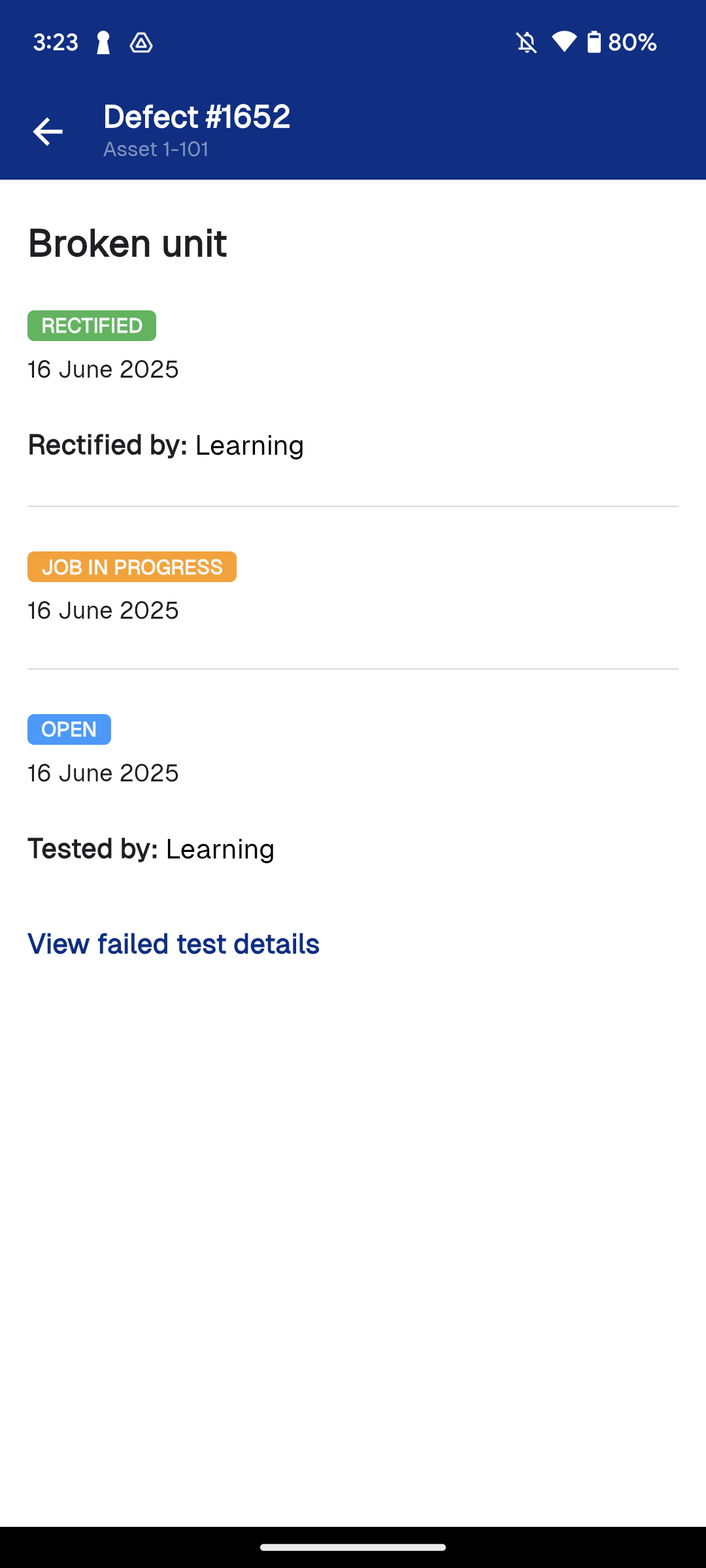Screen dimensions: 706x1568
Task: Tap the clock showing 3:23
Action: (56, 42)
